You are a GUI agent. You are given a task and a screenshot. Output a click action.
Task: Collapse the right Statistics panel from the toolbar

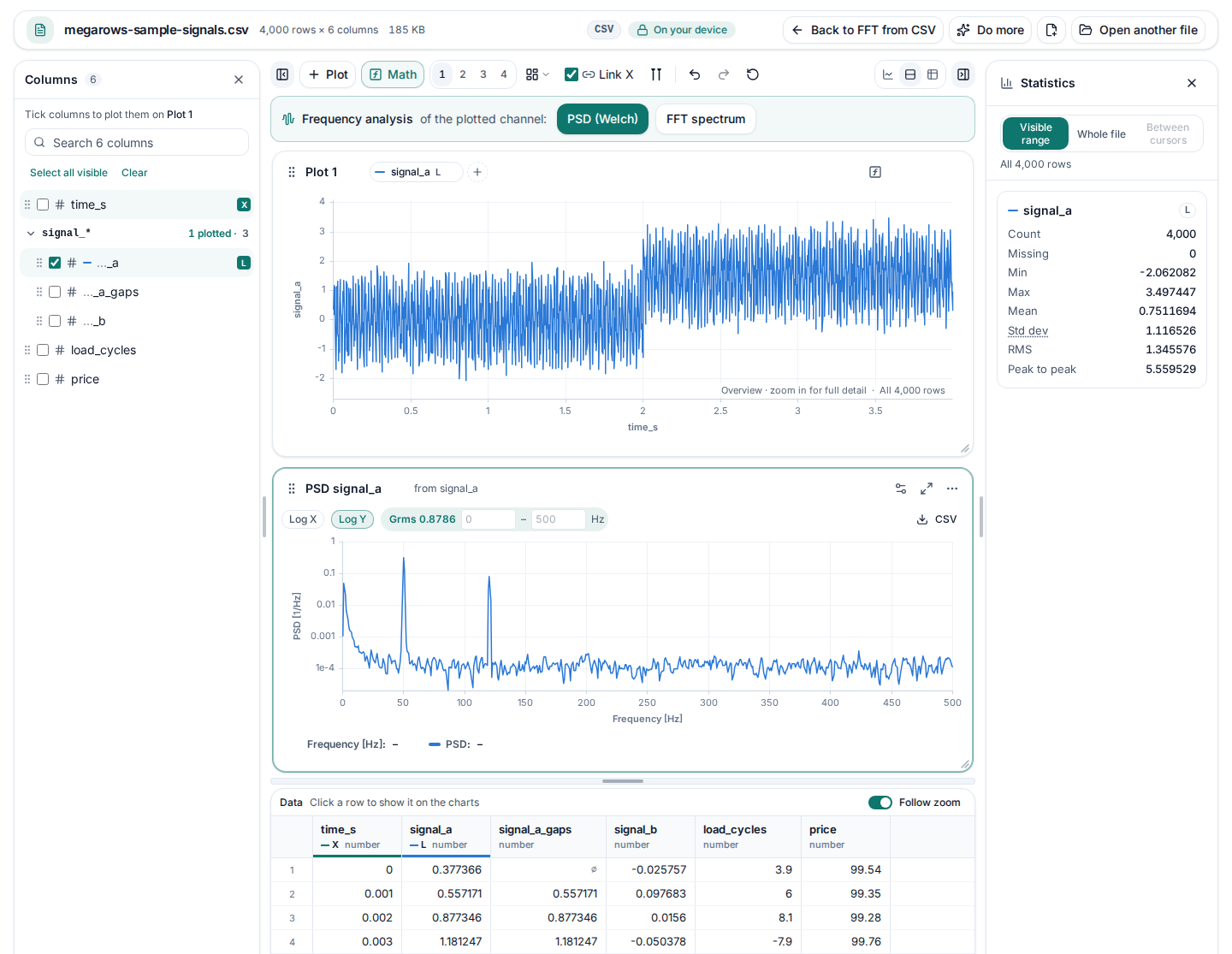click(x=963, y=74)
